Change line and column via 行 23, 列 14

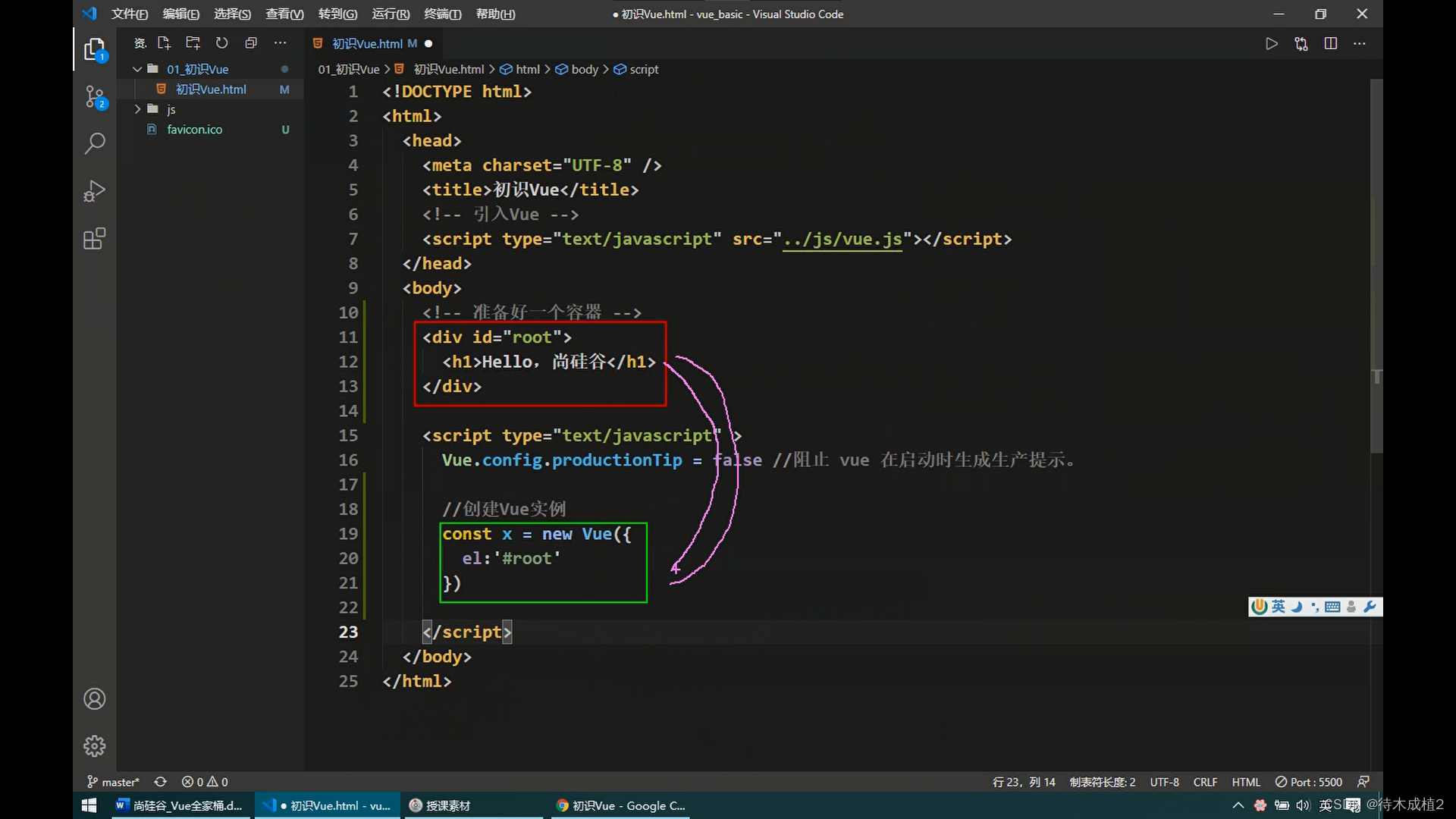[x=1024, y=782]
